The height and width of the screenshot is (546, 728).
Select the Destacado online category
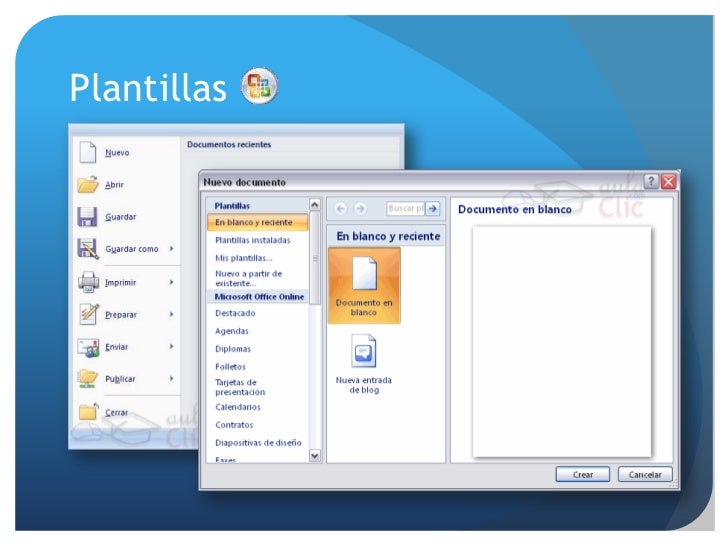pyautogui.click(x=235, y=313)
